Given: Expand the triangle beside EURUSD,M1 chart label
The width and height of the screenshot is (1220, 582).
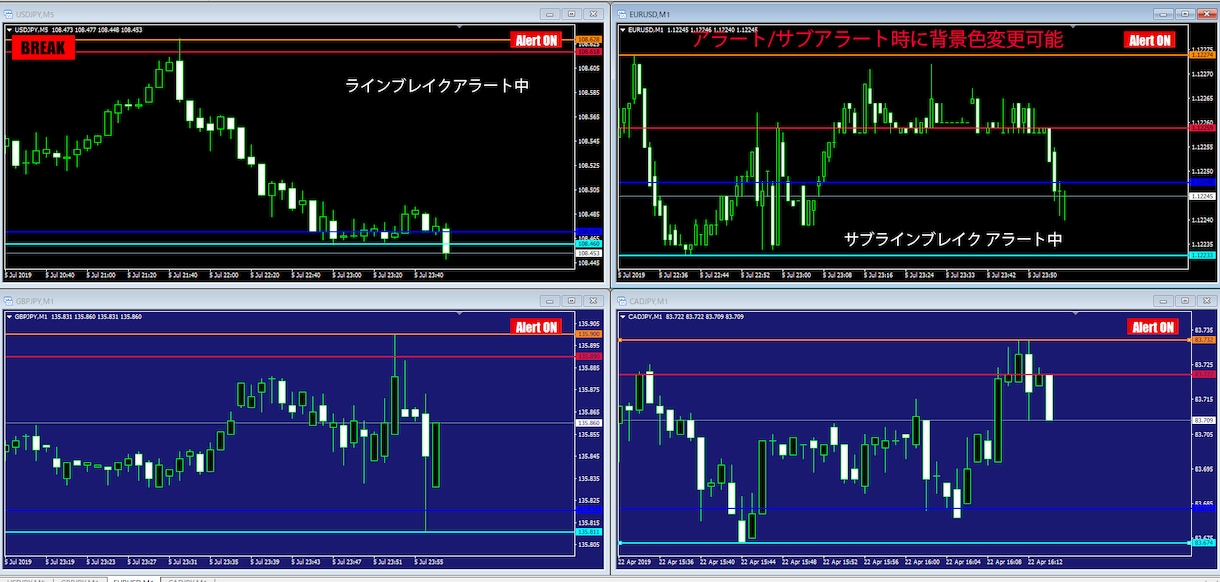Looking at the screenshot, I should point(622,30).
